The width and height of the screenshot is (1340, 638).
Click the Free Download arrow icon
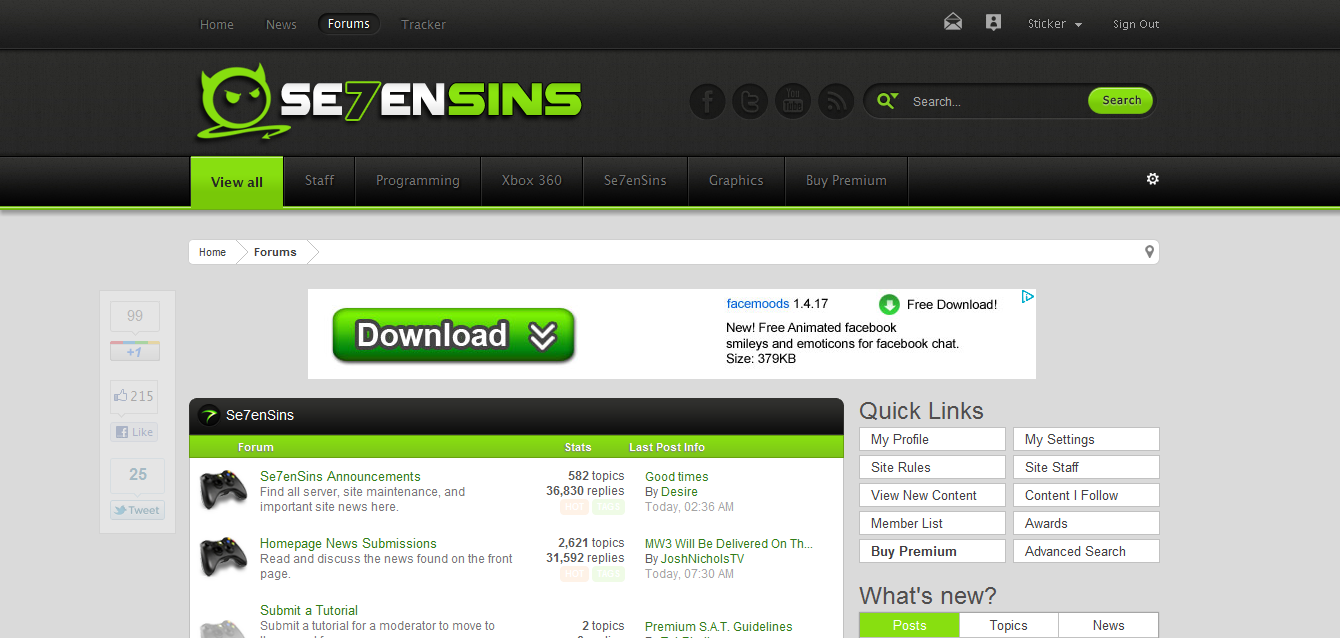coord(889,305)
